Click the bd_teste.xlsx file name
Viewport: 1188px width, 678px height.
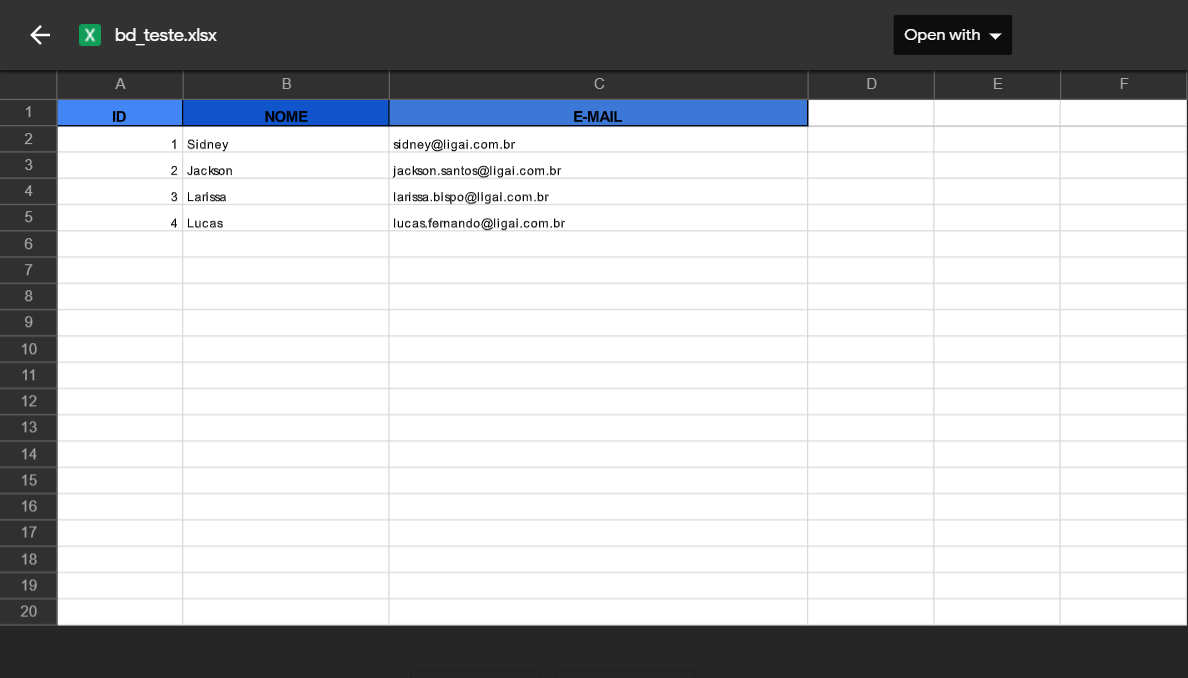click(x=165, y=35)
